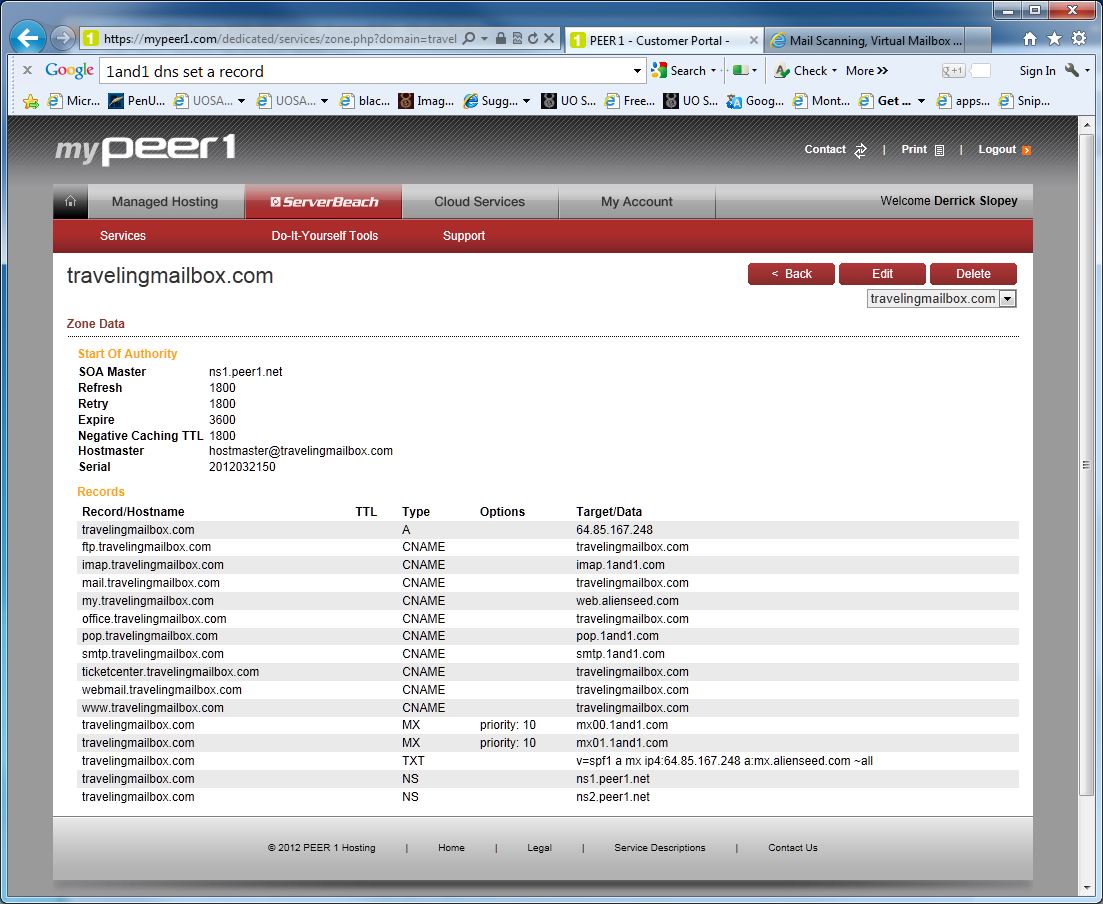Click the refresh icon in address bar

coord(533,39)
